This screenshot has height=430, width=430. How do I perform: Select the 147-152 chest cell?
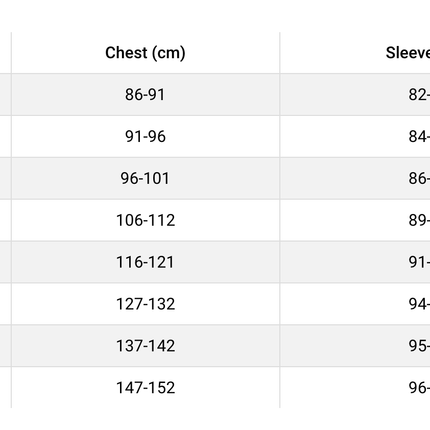tap(145, 388)
